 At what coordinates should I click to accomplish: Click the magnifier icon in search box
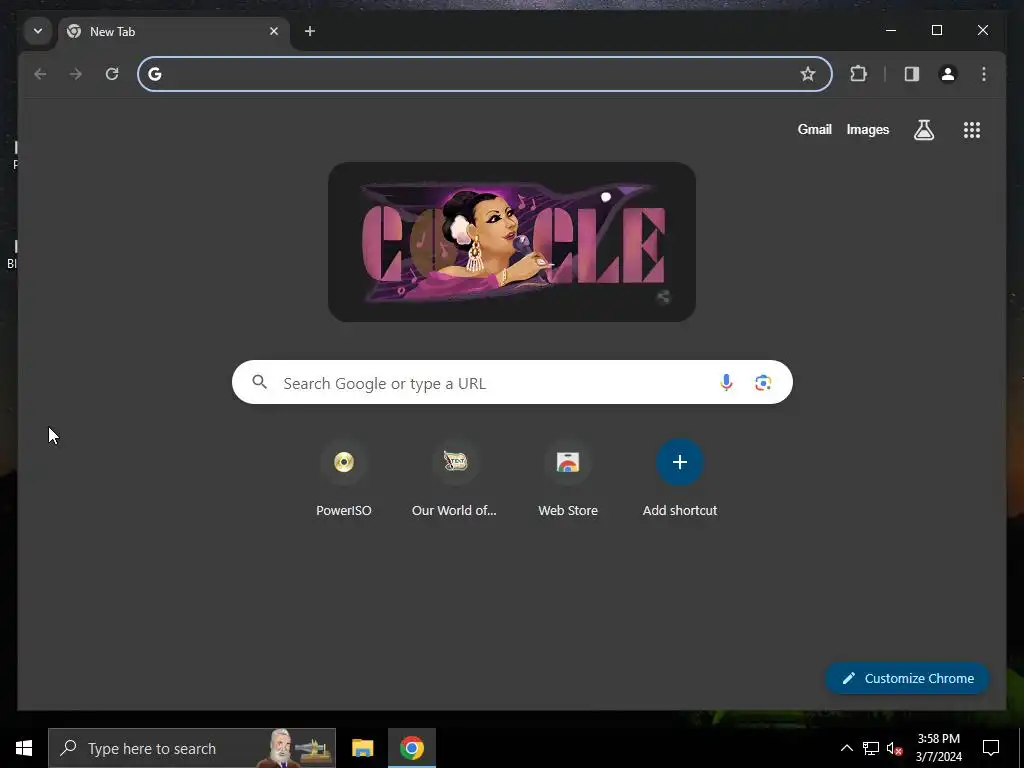pyautogui.click(x=260, y=382)
